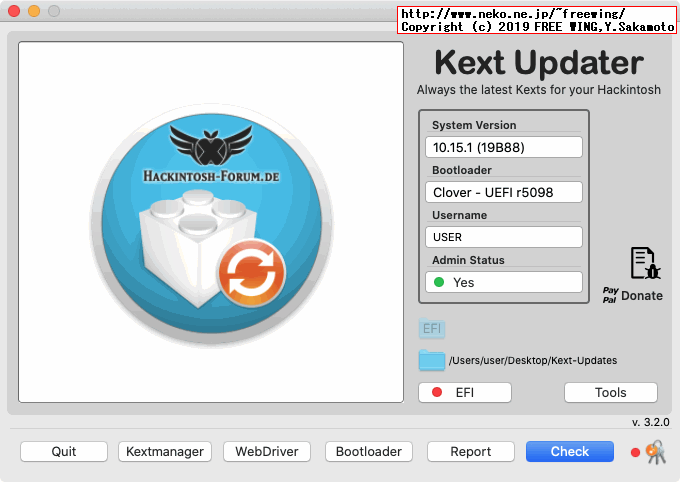Click the /Users/user/Desktop/Kext-Updates path
Screen dimensions: 680x482
533,361
